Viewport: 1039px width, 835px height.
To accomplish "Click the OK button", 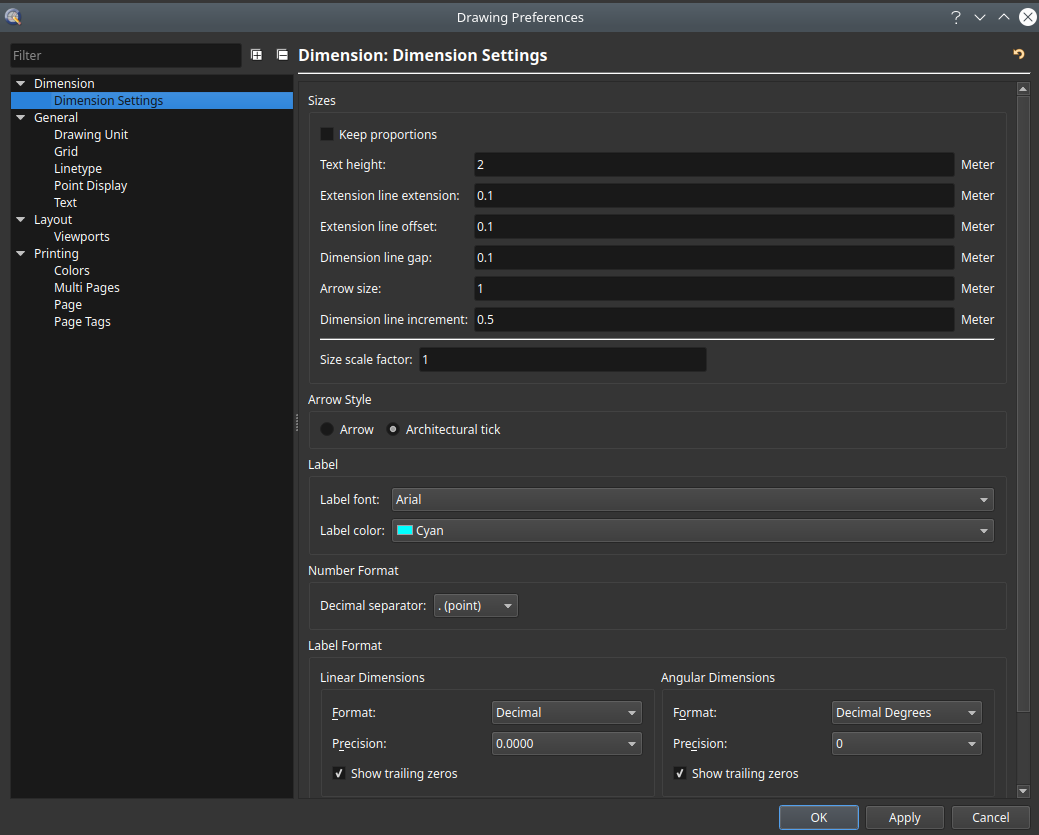I will pyautogui.click(x=819, y=818).
